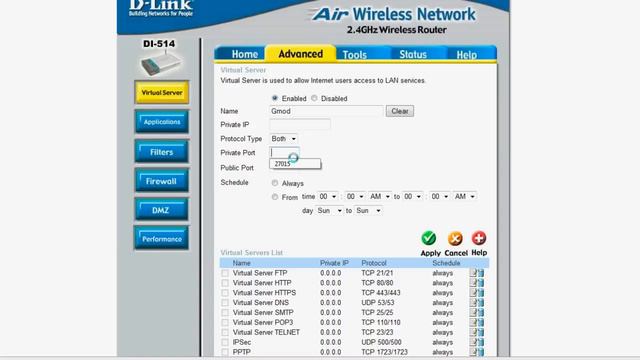The height and width of the screenshot is (360, 640).
Task: Check the Virtual Server FTP checkbox
Action: (225, 273)
